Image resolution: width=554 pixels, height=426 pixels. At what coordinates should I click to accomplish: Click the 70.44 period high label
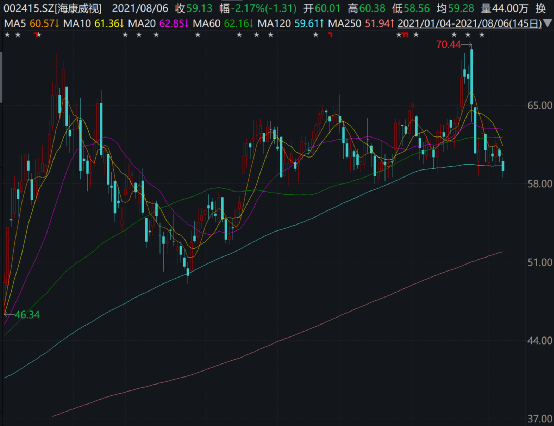pos(448,45)
